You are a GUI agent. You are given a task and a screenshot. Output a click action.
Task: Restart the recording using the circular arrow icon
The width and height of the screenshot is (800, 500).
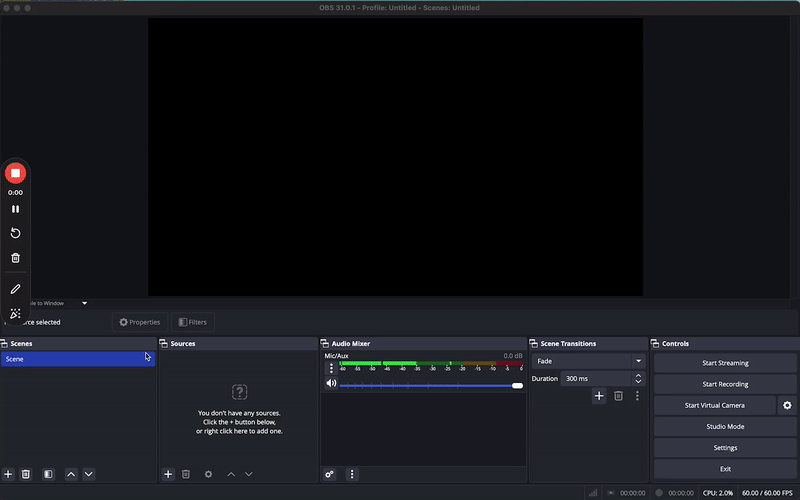15,233
